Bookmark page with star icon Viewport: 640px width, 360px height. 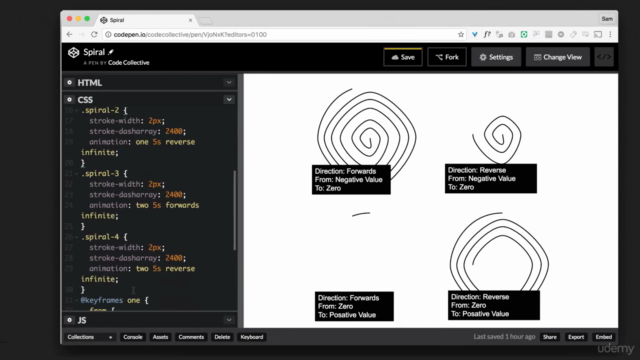point(461,35)
